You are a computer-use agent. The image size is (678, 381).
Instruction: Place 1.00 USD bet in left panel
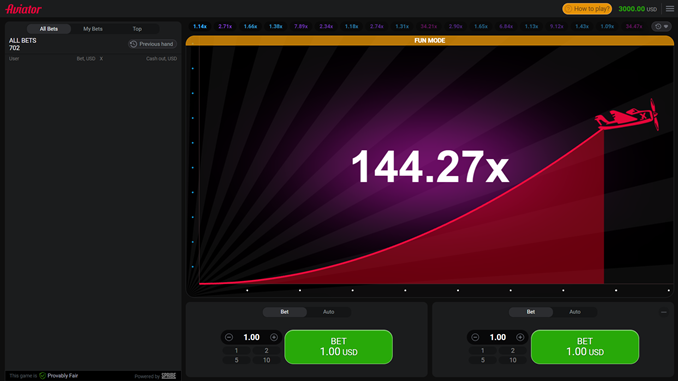tap(339, 347)
